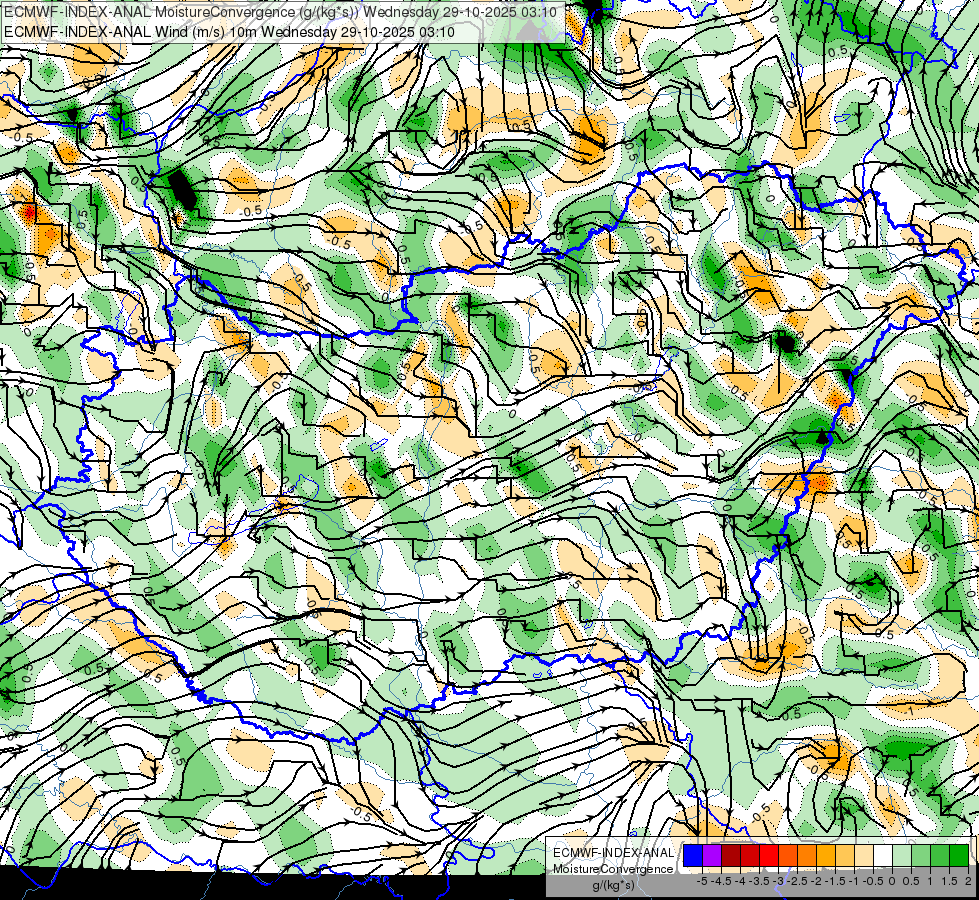Click the '2' tick label on legend
This screenshot has width=979, height=900.
coord(968,881)
